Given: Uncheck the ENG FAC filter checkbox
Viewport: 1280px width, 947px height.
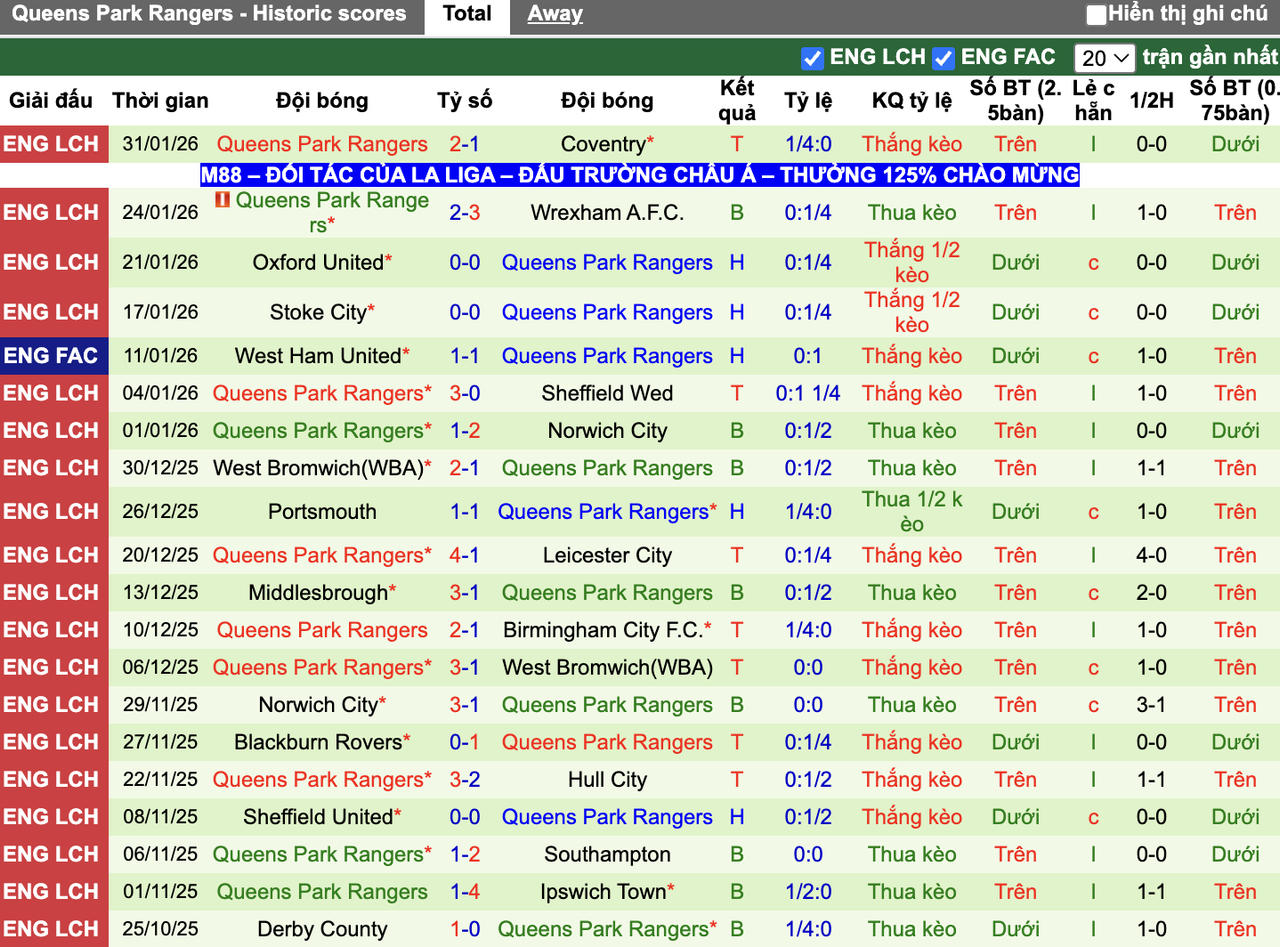Looking at the screenshot, I should coord(943,58).
